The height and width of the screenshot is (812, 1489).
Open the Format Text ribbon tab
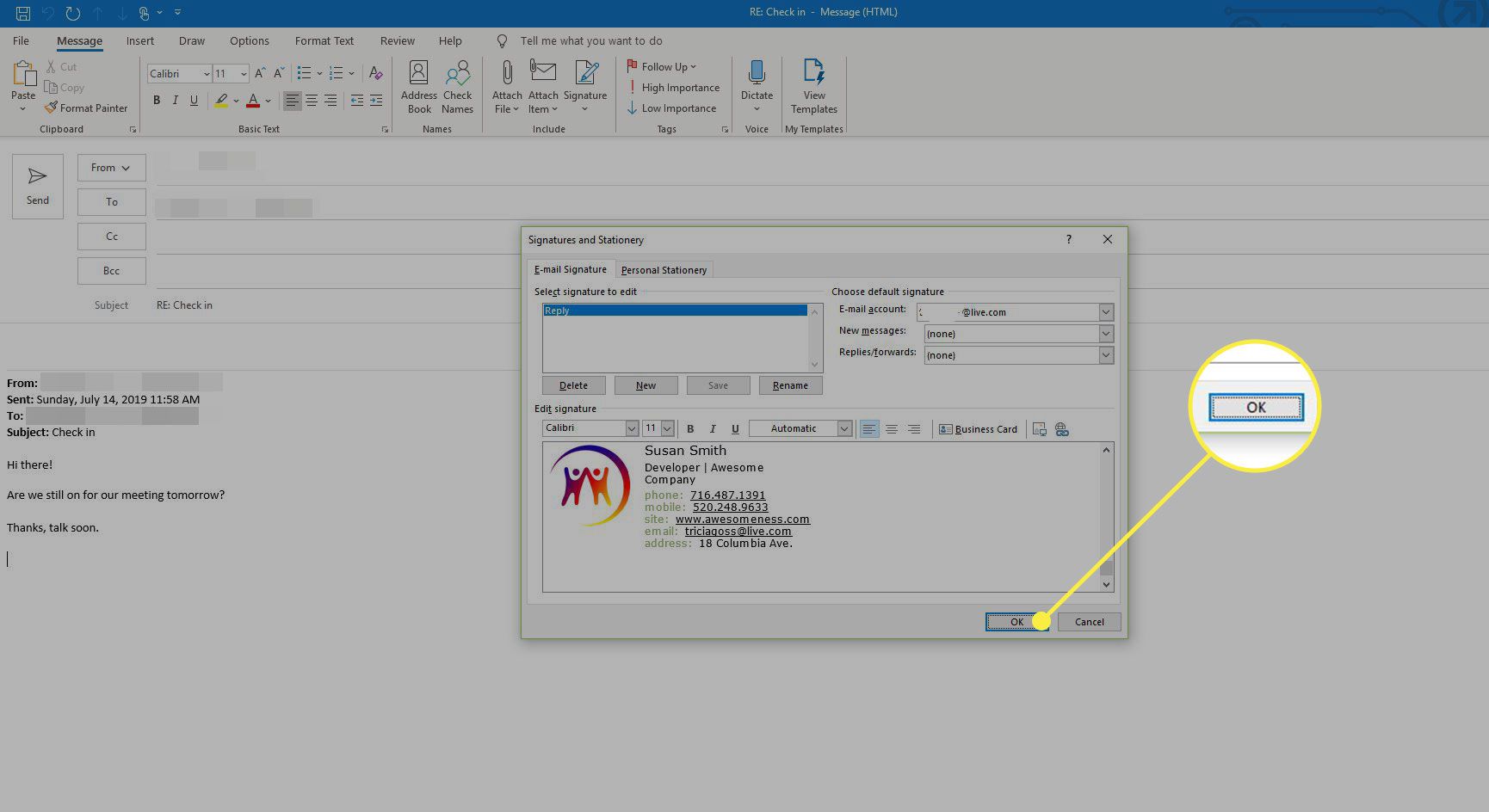[x=324, y=40]
